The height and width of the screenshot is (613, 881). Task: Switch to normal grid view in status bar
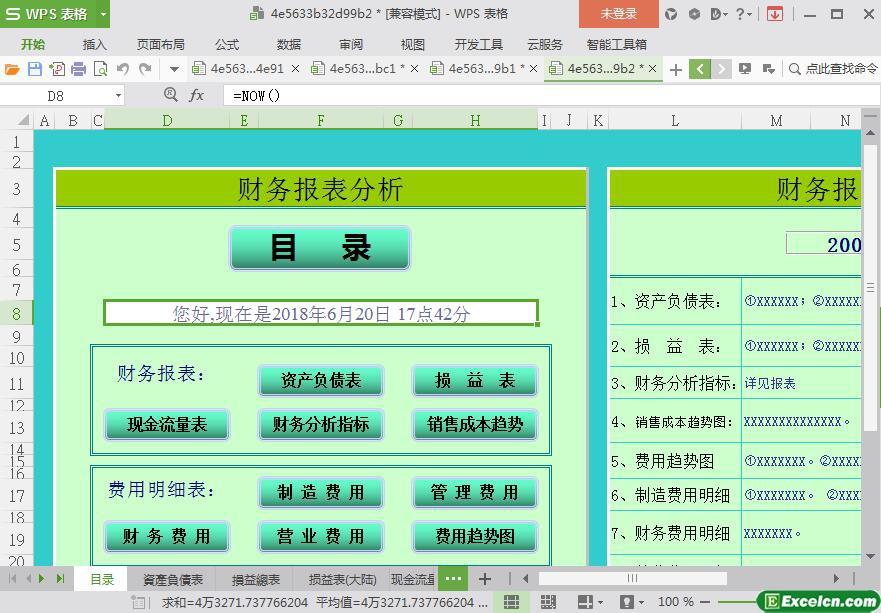coord(511,602)
